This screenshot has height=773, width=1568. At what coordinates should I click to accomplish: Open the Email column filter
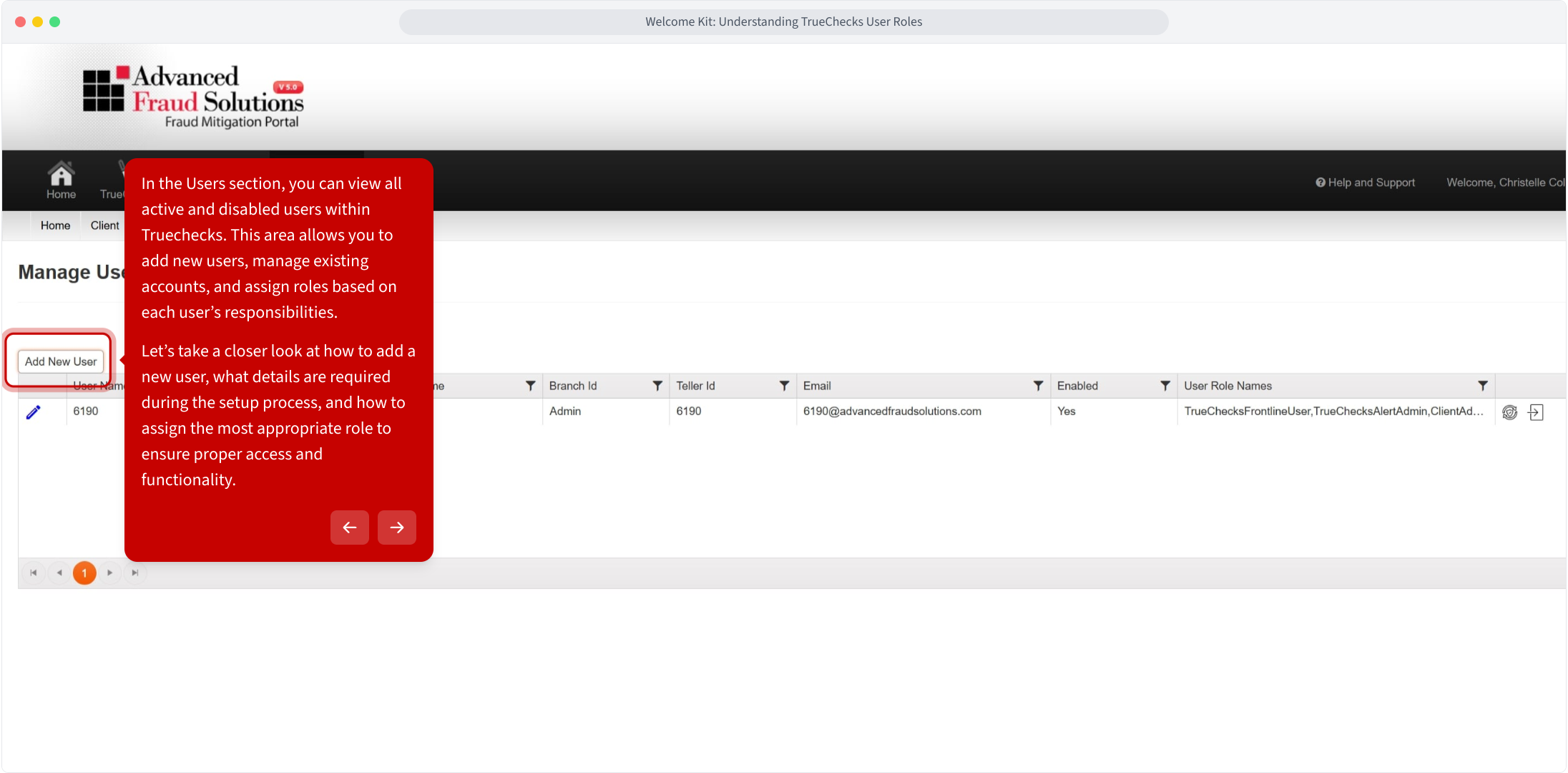click(1038, 386)
